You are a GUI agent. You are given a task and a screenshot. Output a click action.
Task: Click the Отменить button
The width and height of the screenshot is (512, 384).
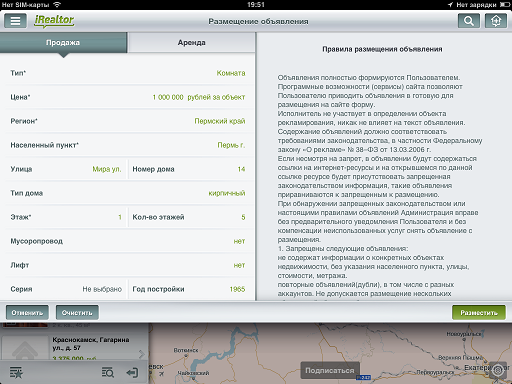27,313
